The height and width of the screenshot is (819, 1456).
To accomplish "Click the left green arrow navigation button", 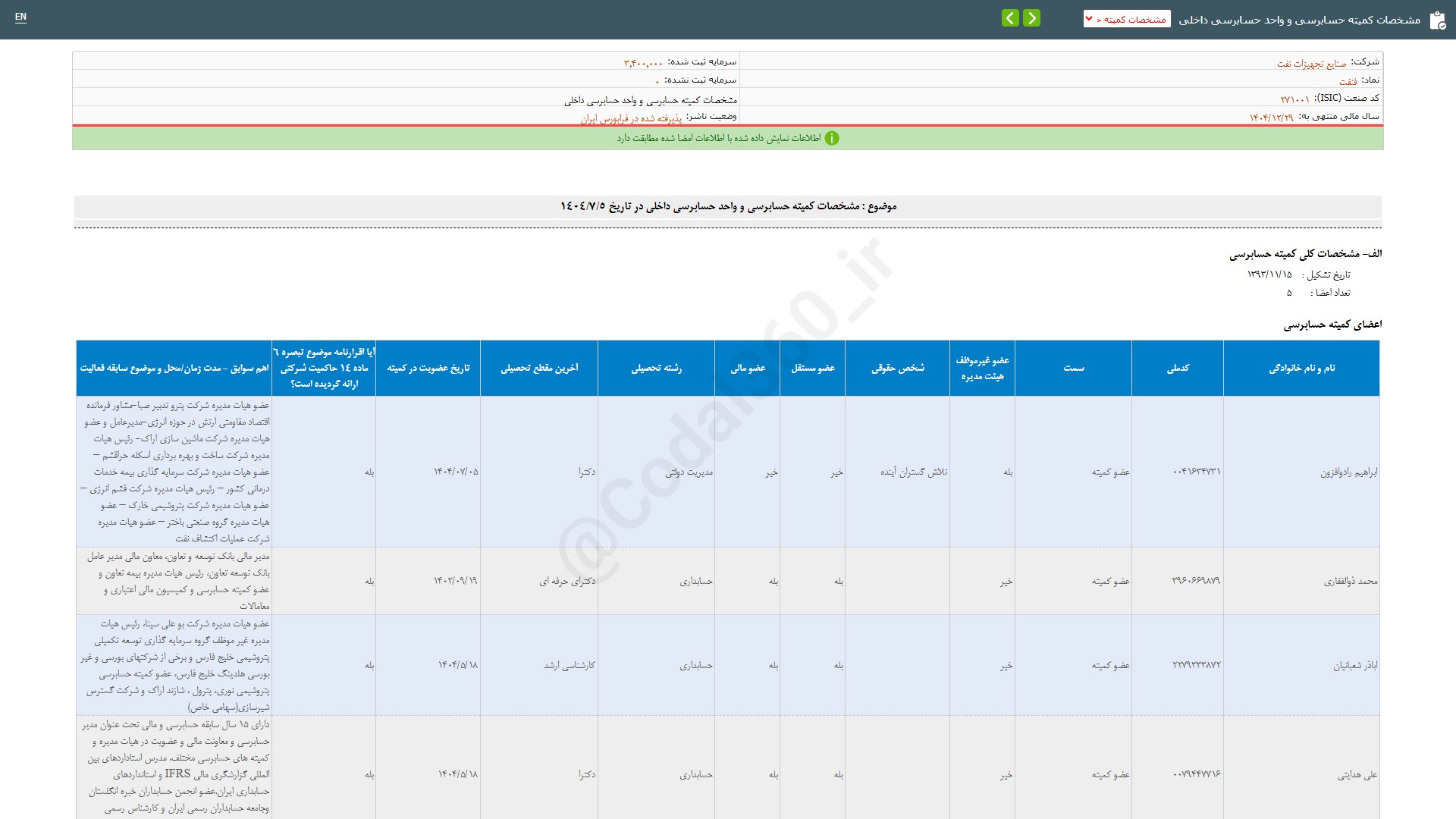I will [1010, 18].
